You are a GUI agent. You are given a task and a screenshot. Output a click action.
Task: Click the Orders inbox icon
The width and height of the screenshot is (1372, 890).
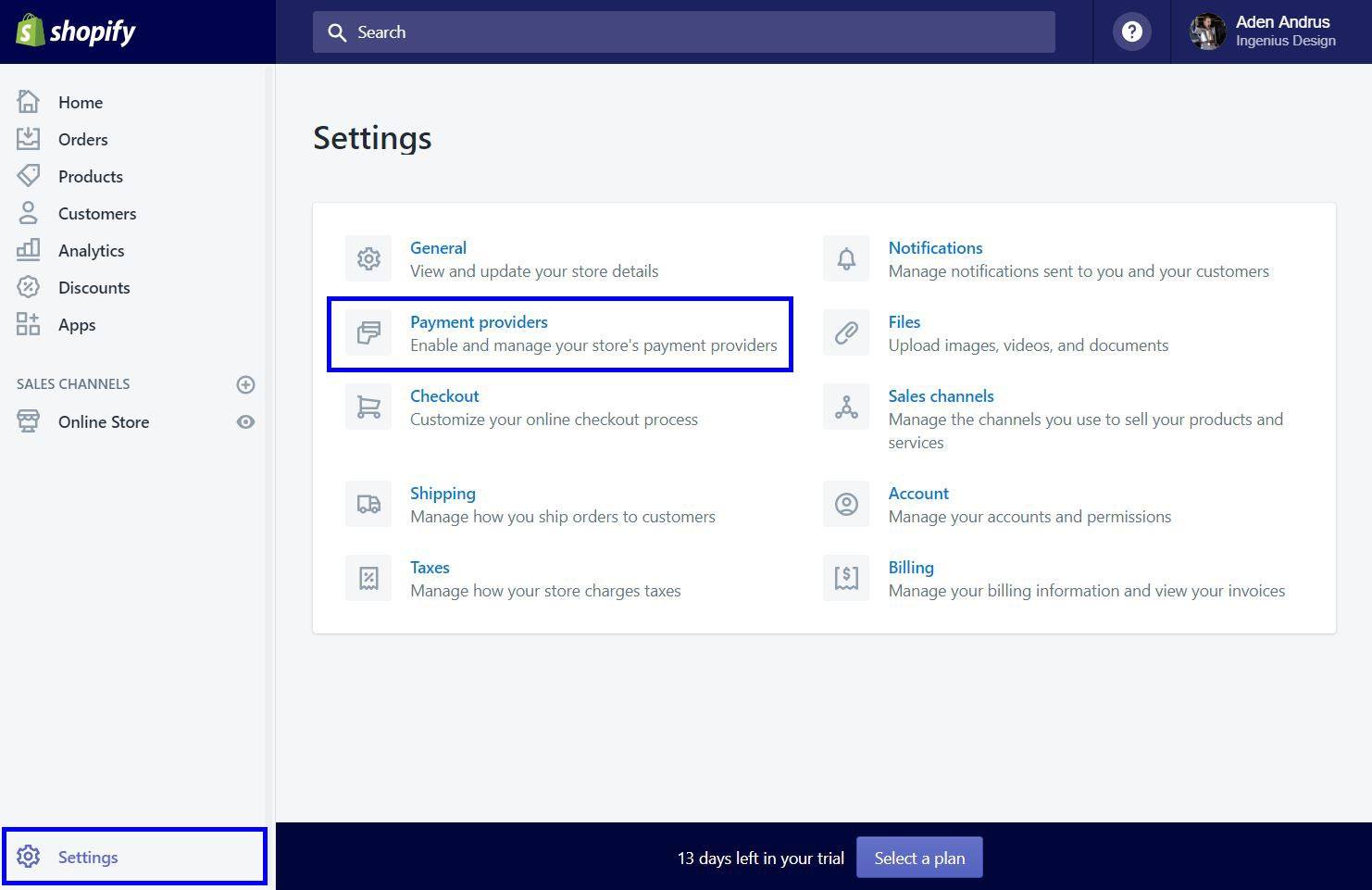click(x=29, y=139)
